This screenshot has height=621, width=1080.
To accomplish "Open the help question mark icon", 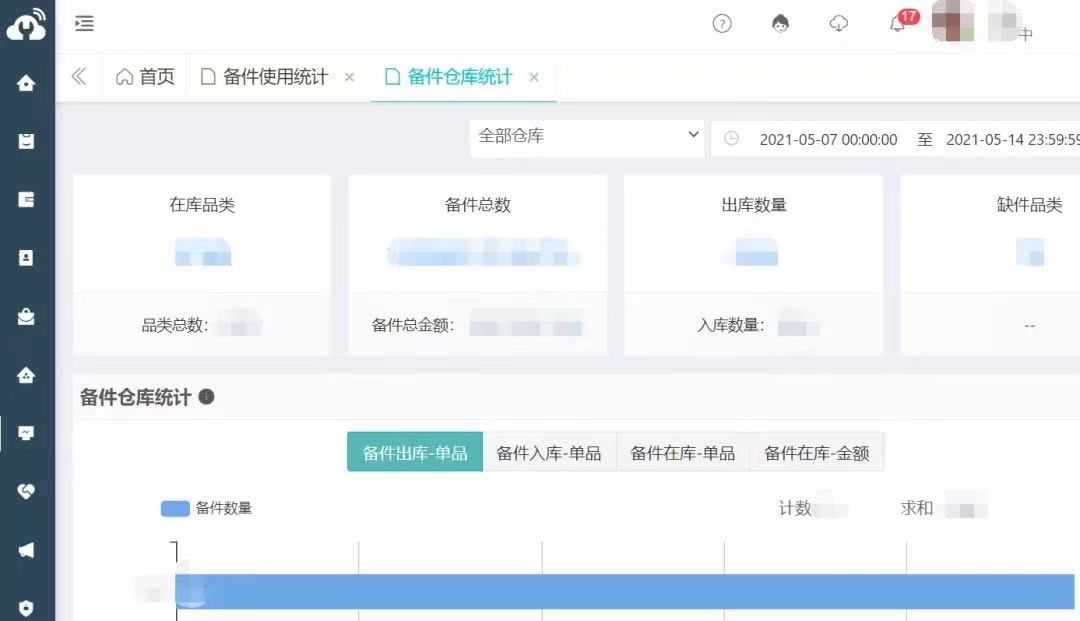I will click(722, 24).
